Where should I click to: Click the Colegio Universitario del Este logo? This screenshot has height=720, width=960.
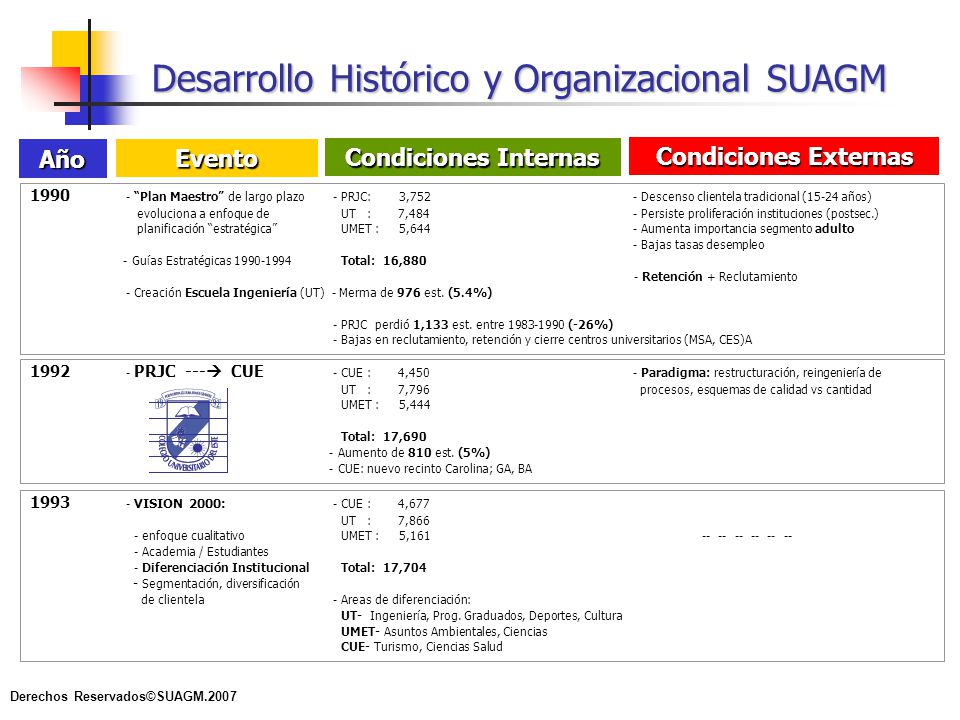189,430
